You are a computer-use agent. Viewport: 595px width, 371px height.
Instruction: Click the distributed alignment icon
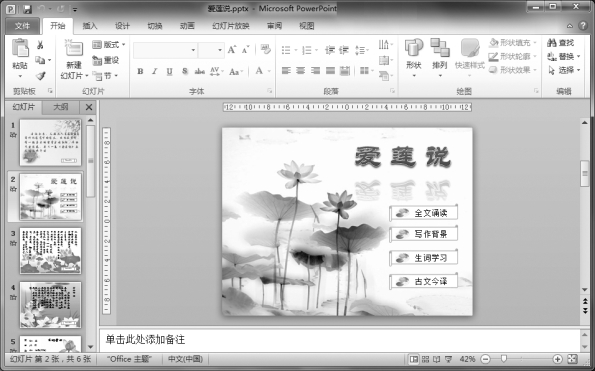345,71
